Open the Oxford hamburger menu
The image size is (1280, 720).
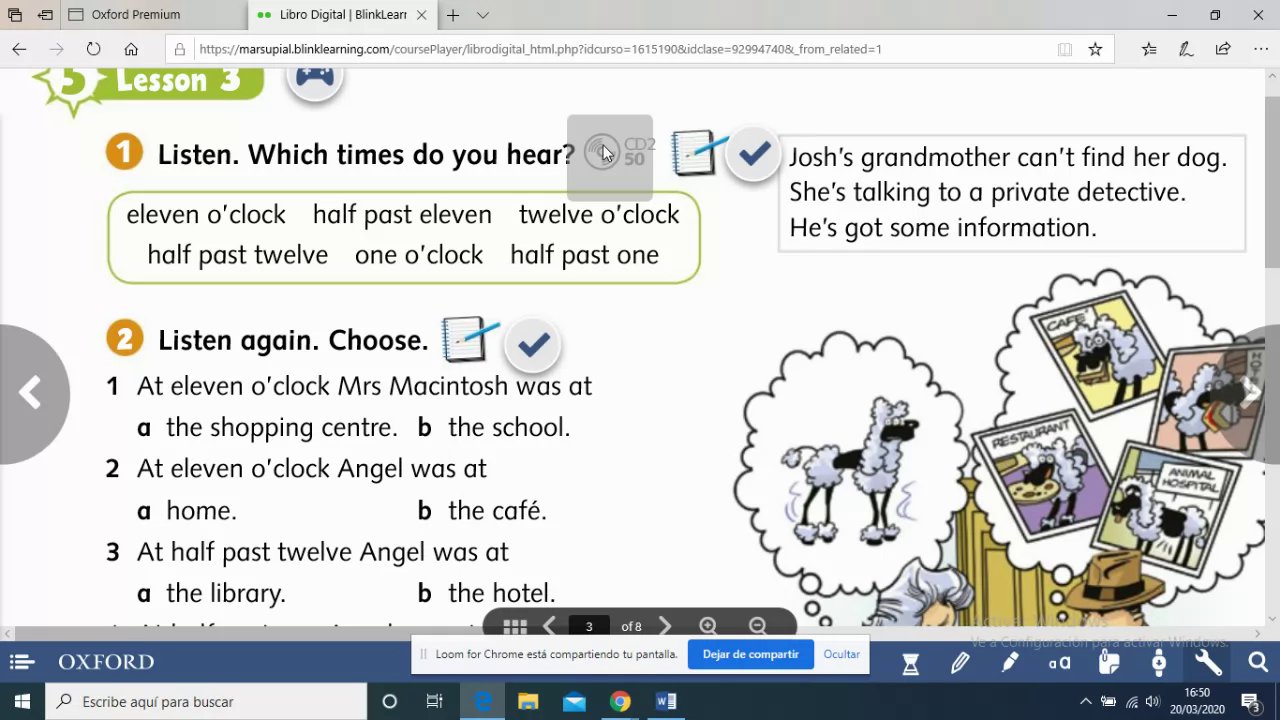[x=22, y=662]
